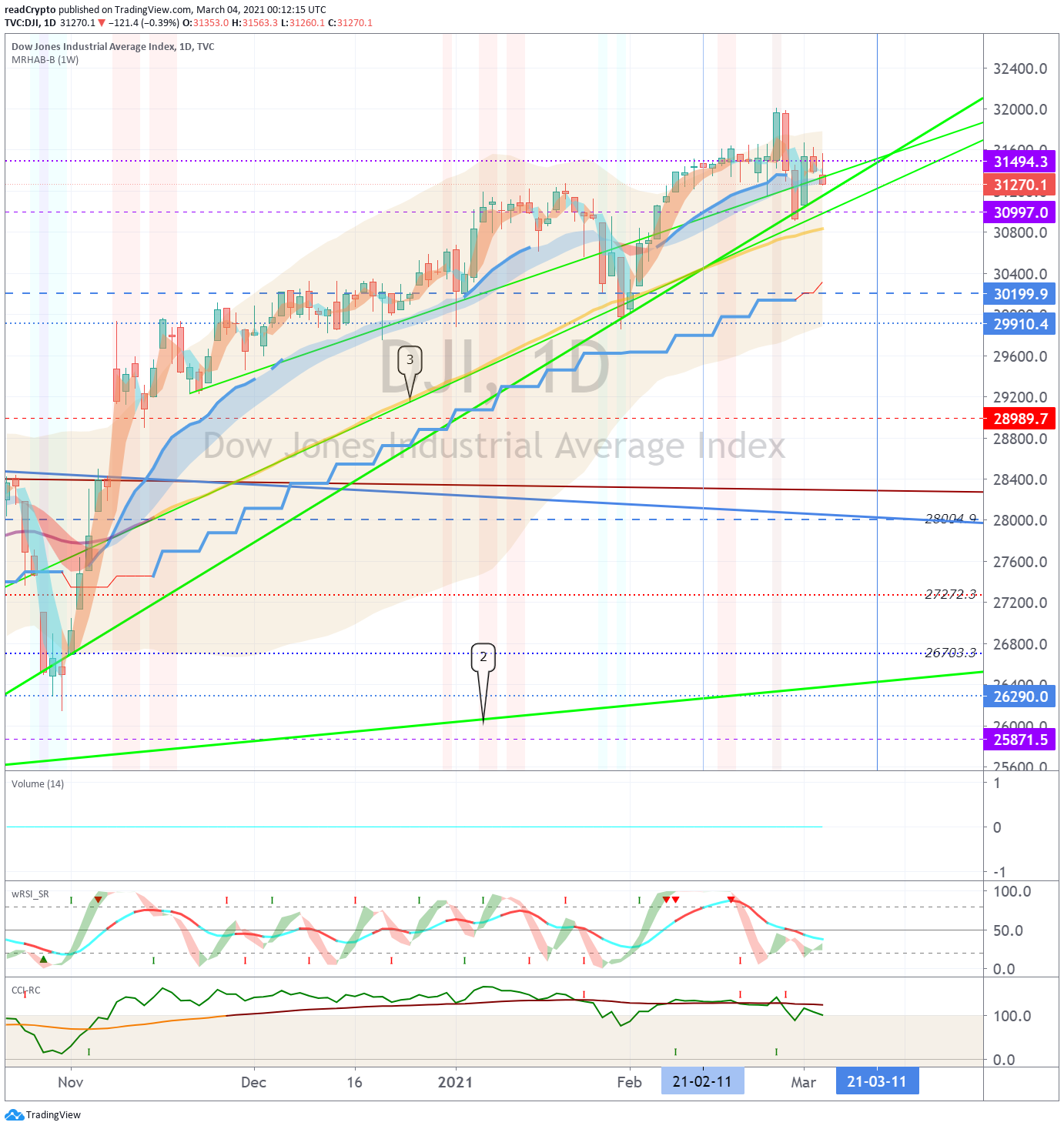Screen dimensions: 1064x1129
Task: Select the callout marker labeled 3
Action: [410, 359]
